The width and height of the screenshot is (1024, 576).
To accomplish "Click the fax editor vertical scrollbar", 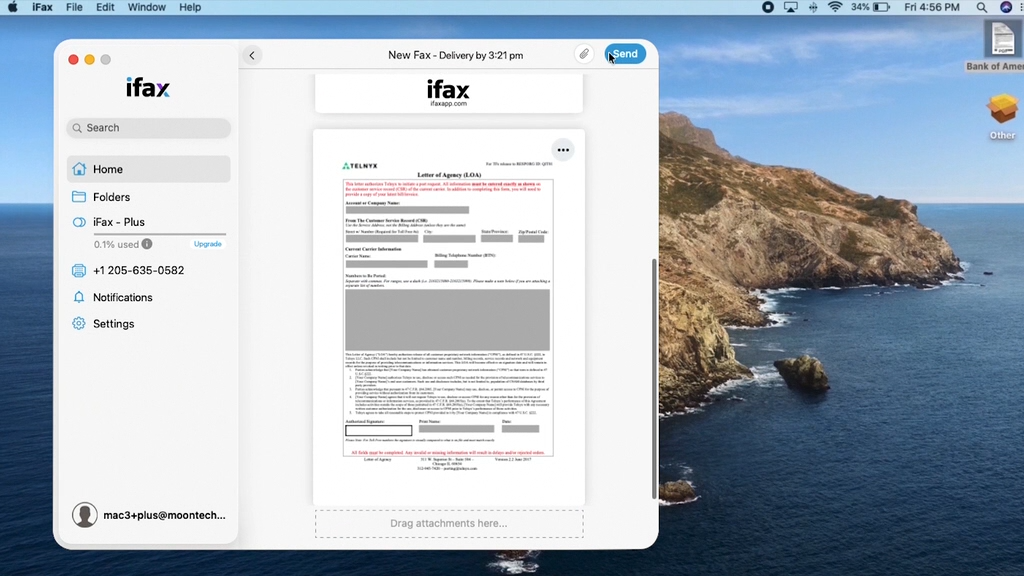I will 654,379.
